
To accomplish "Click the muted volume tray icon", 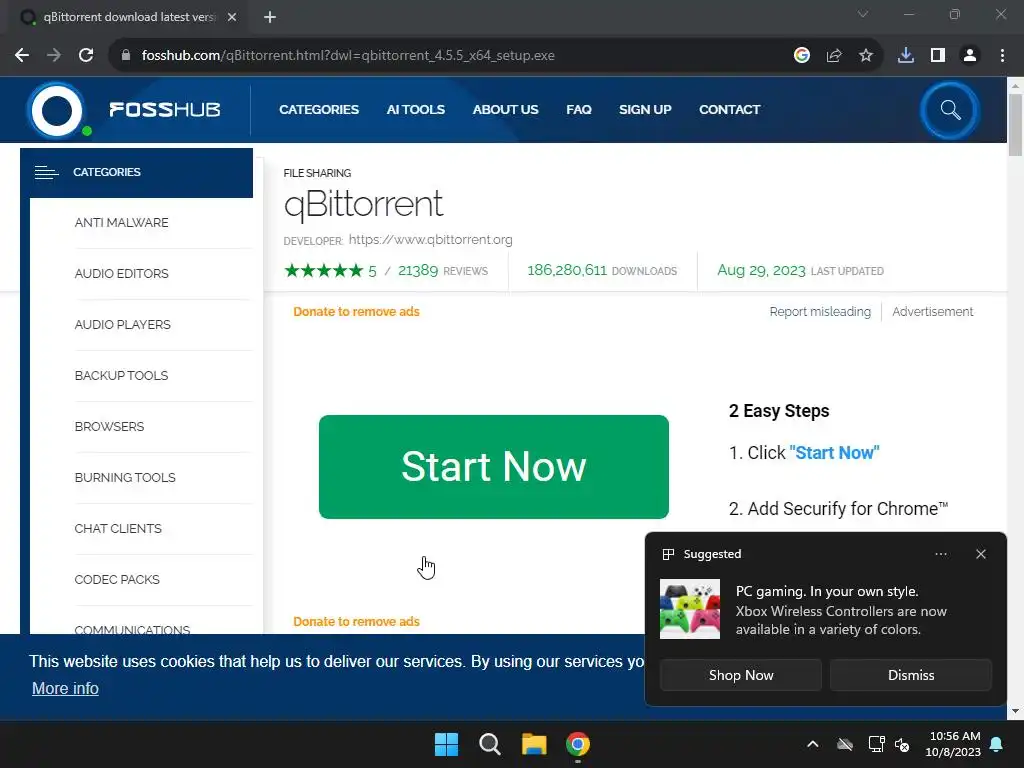I will 903,744.
